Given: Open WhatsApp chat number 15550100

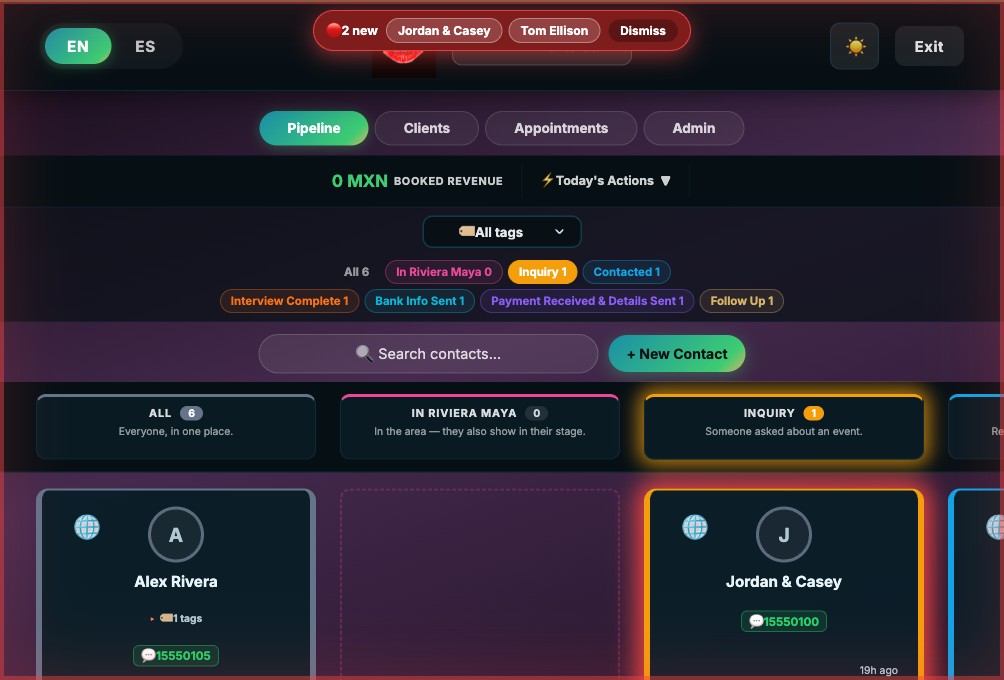Looking at the screenshot, I should click(784, 621).
